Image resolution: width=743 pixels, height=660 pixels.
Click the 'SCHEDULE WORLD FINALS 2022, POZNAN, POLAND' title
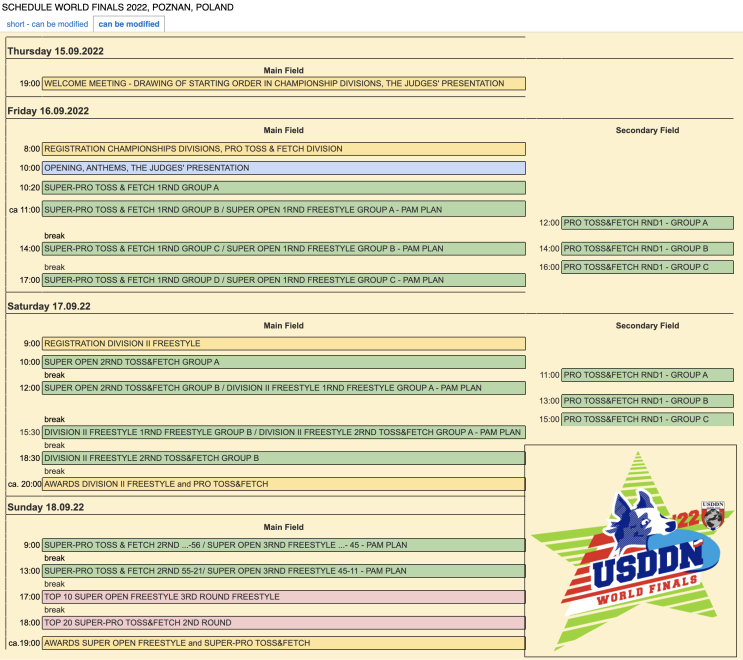118,7
